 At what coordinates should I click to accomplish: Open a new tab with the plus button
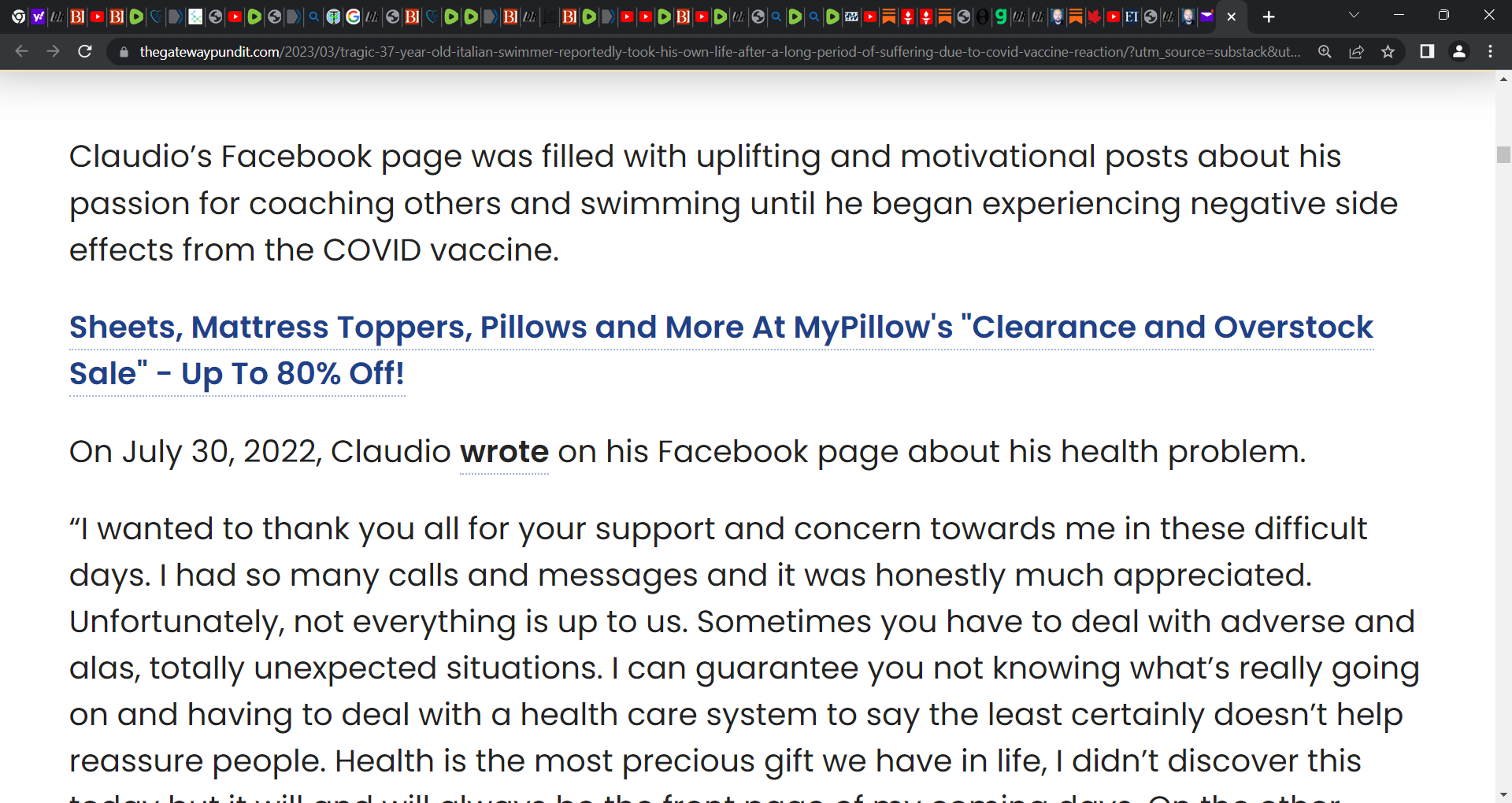pyautogui.click(x=1268, y=17)
